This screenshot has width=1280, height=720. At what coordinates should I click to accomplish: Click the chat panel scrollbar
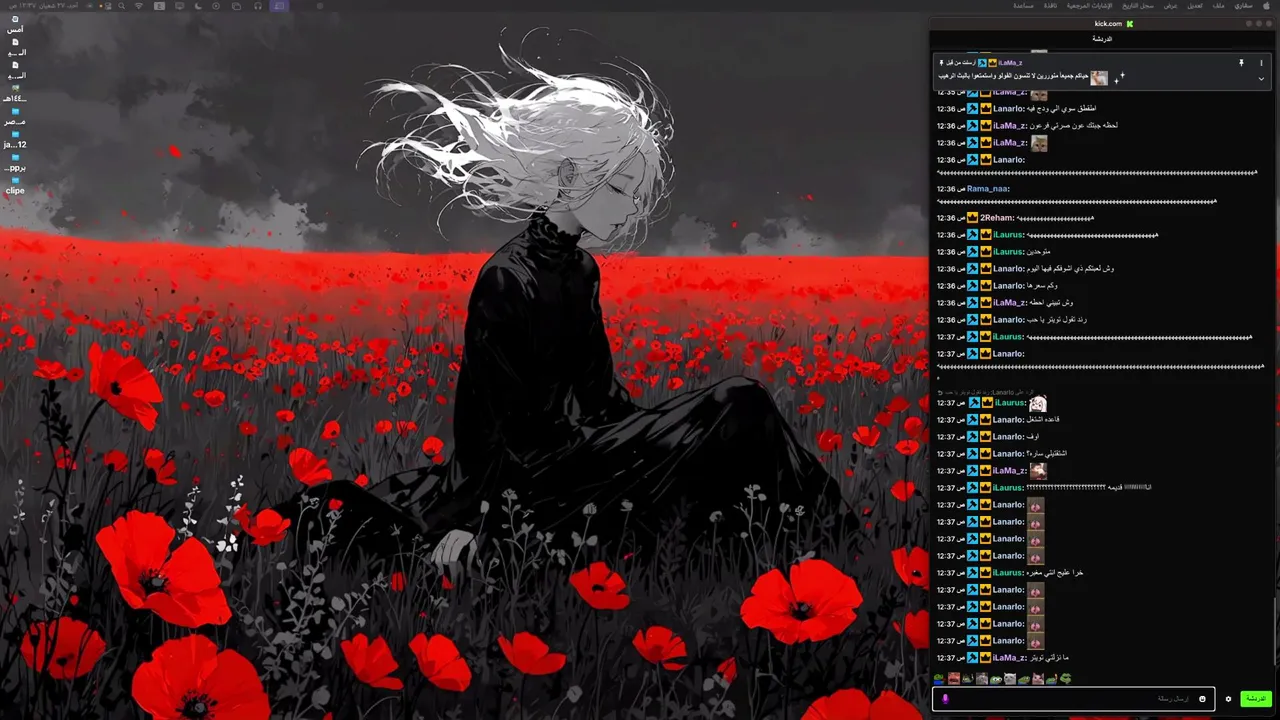click(1276, 630)
